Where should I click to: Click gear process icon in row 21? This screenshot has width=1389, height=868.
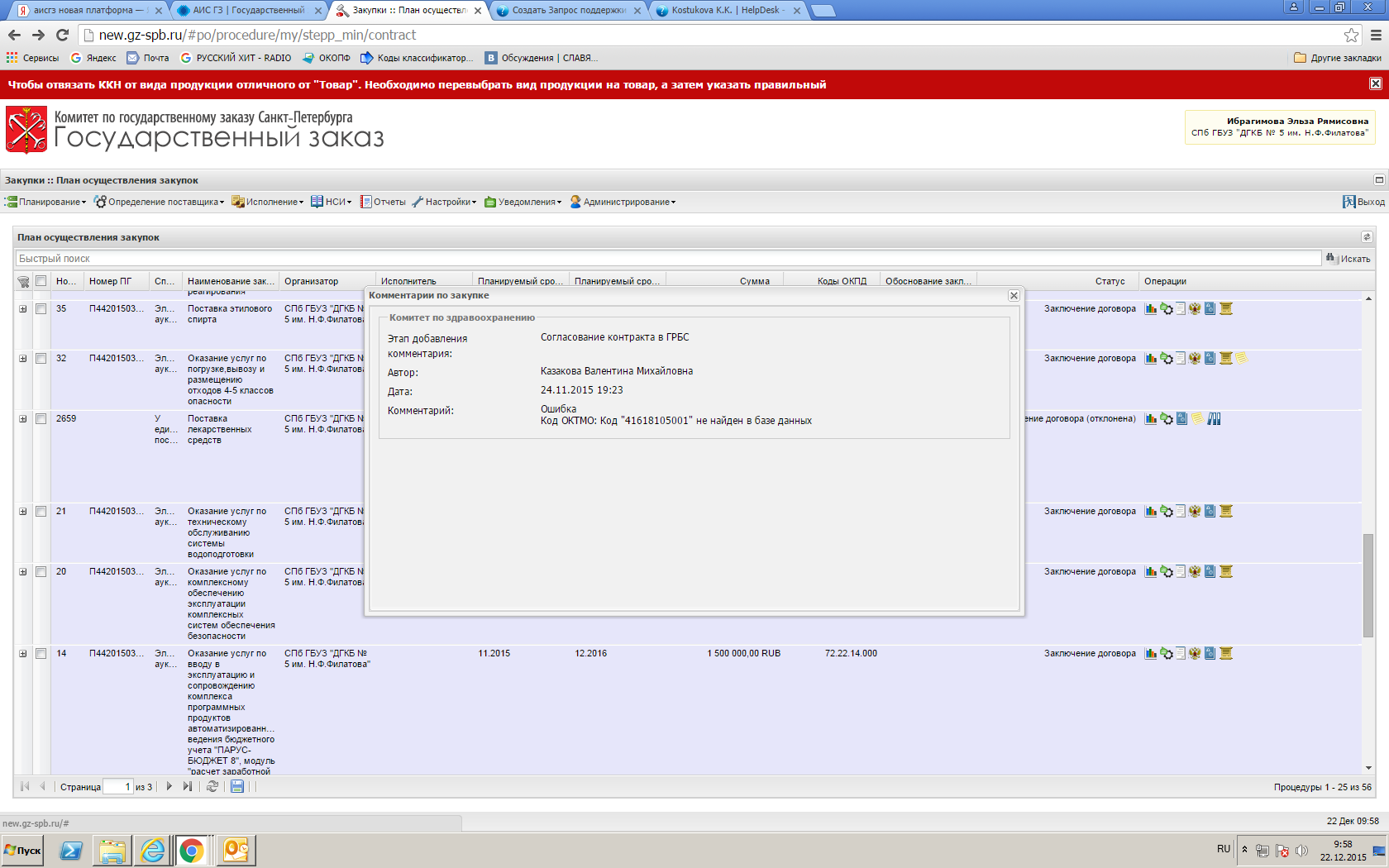point(1167,512)
